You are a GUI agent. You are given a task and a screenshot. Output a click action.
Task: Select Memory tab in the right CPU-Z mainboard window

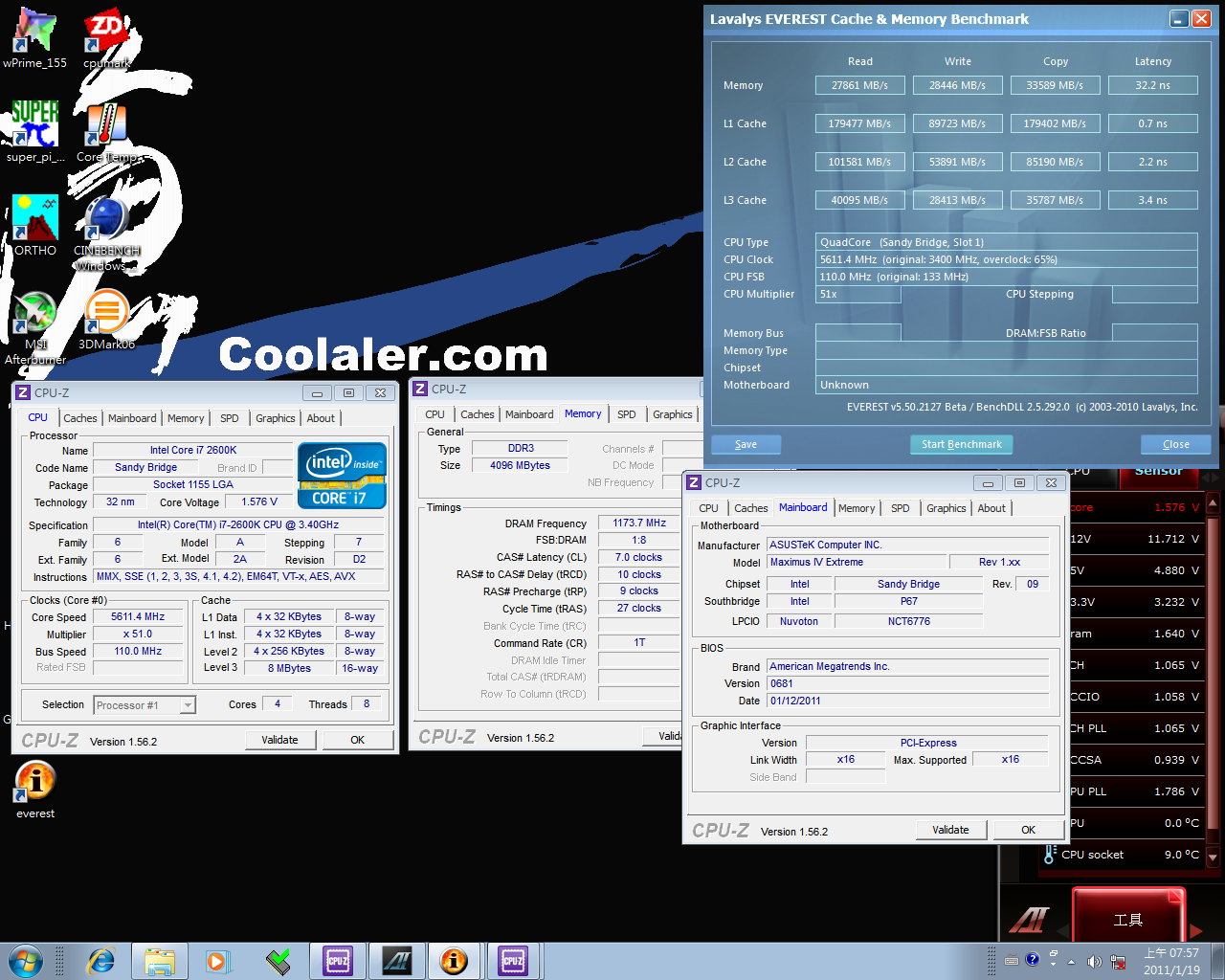click(857, 508)
